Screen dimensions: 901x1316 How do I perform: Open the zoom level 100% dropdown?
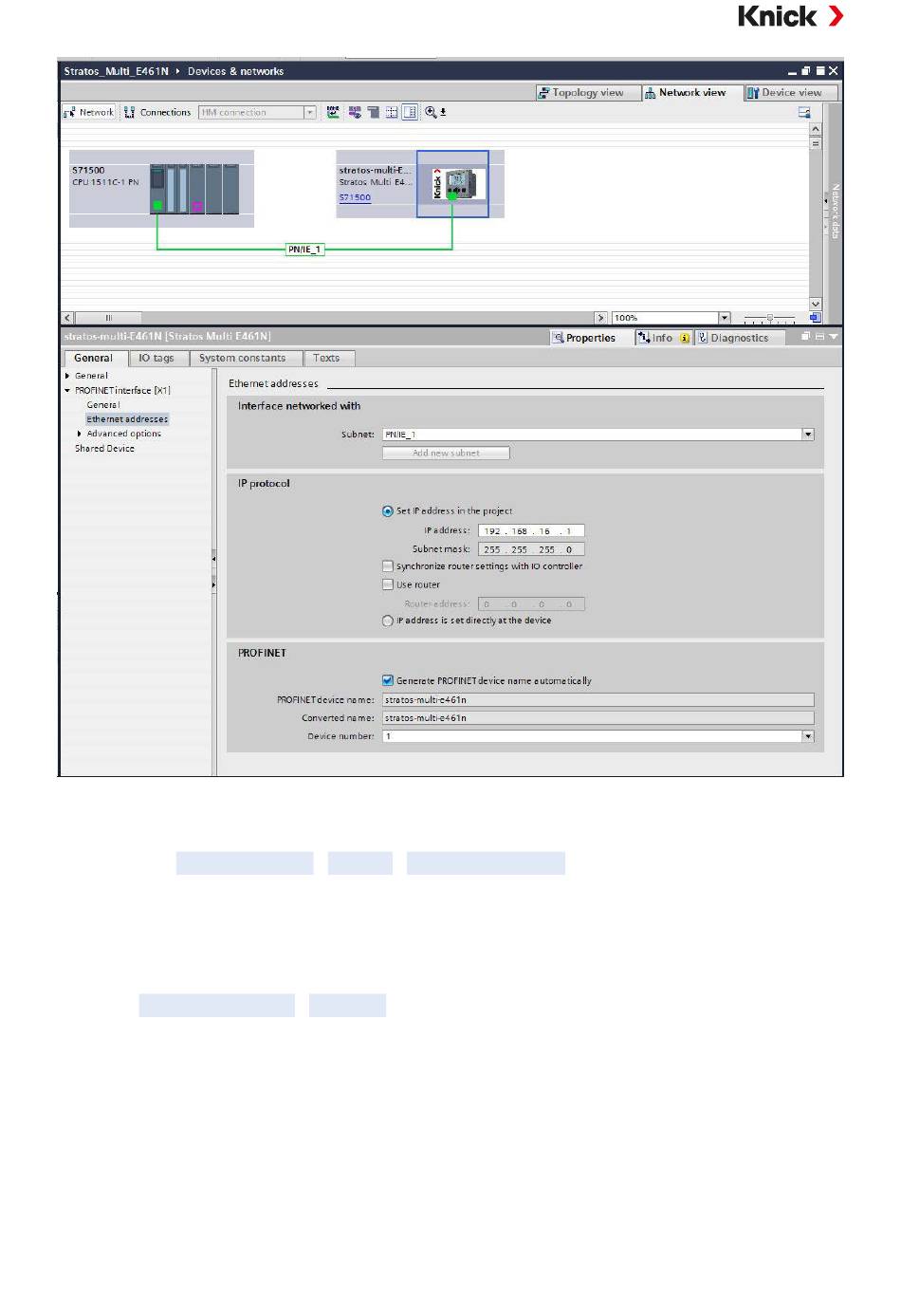[x=725, y=318]
